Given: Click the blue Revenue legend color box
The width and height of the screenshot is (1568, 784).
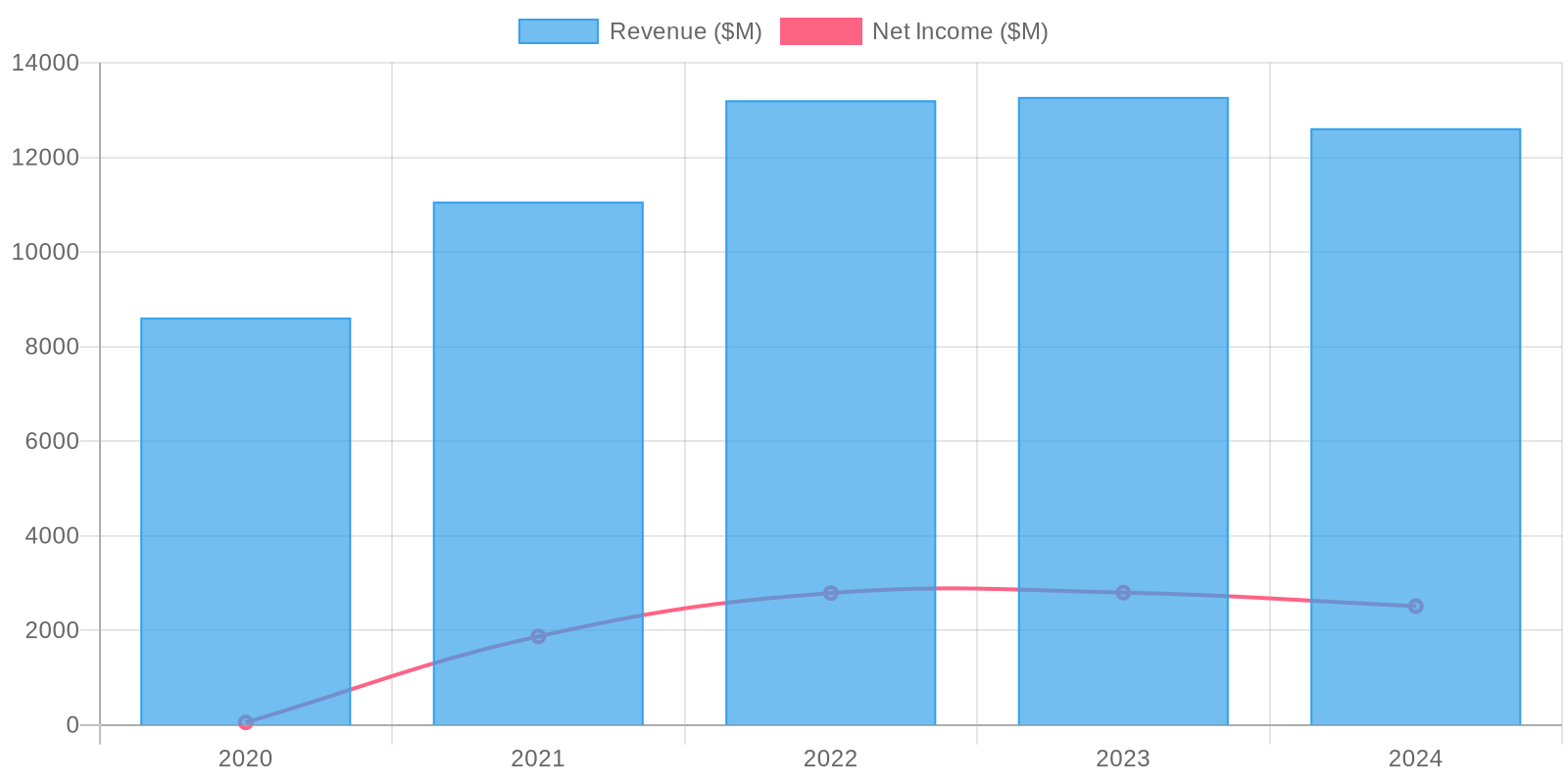Looking at the screenshot, I should 558,31.
